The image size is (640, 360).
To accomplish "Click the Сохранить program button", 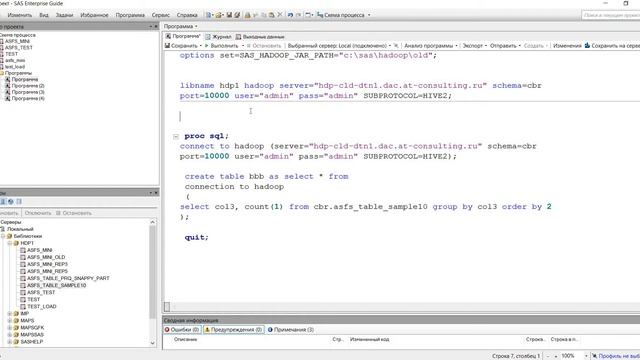I will click(181, 46).
